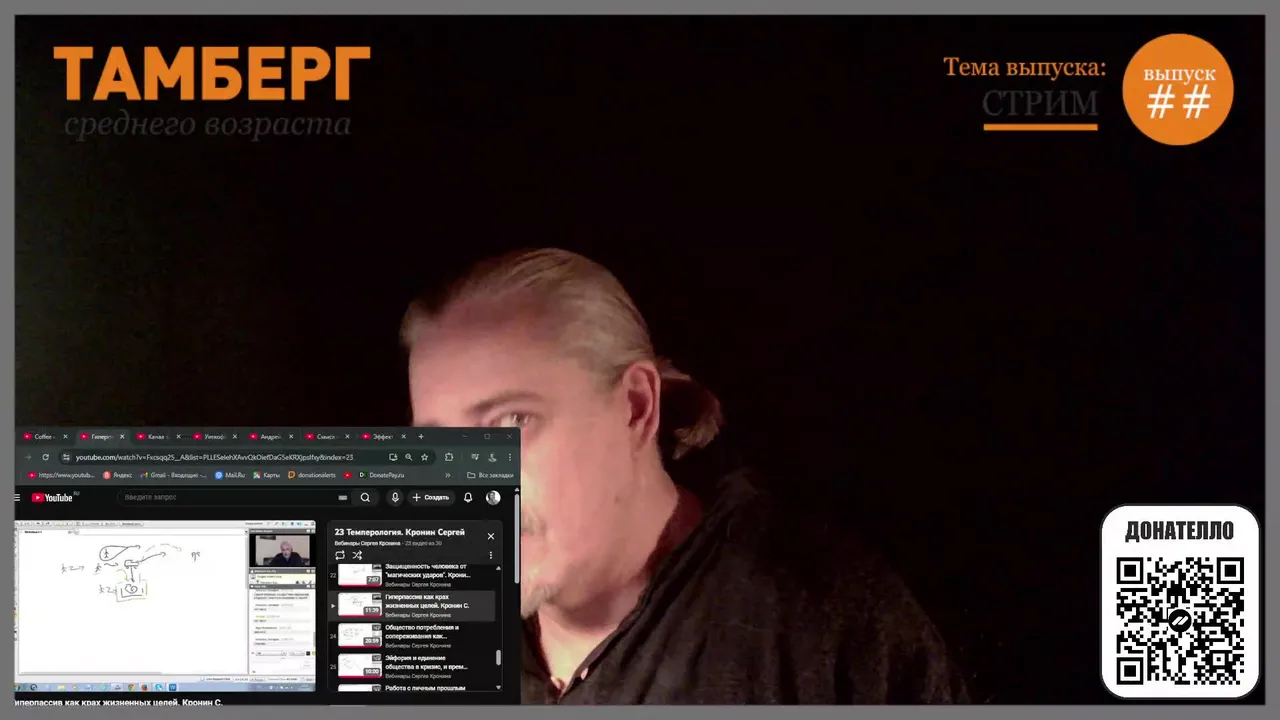Screen dimensions: 1280x720
Task: Open the Chrome three-dot menu
Action: [x=510, y=457]
